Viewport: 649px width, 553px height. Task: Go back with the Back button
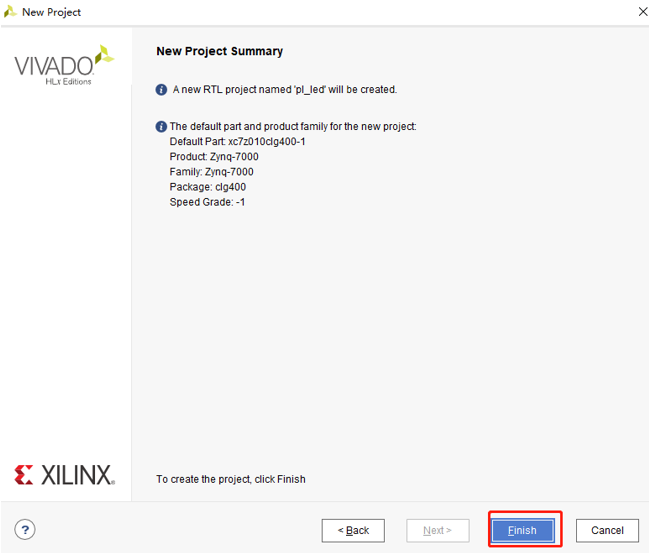(x=353, y=530)
